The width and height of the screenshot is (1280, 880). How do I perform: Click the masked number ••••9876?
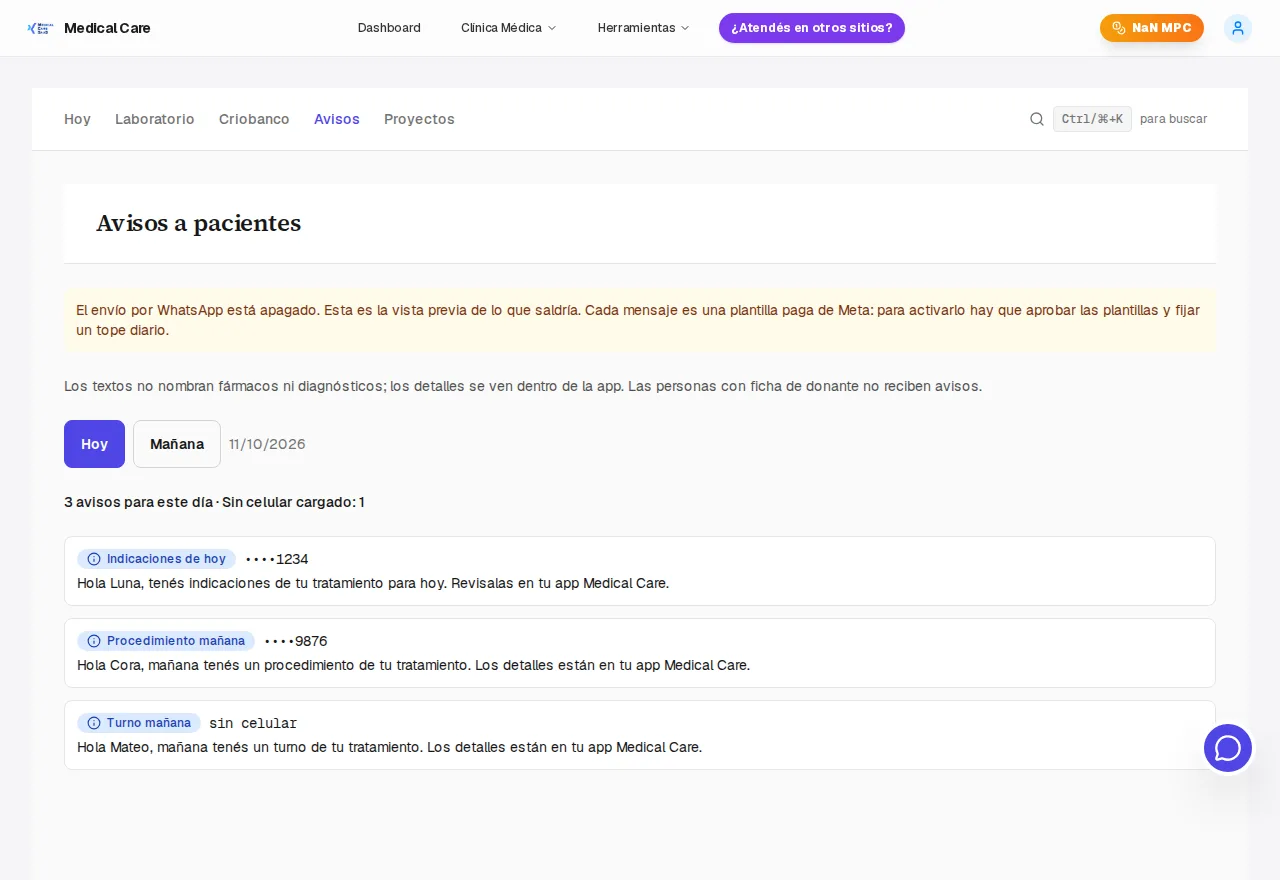pos(295,641)
